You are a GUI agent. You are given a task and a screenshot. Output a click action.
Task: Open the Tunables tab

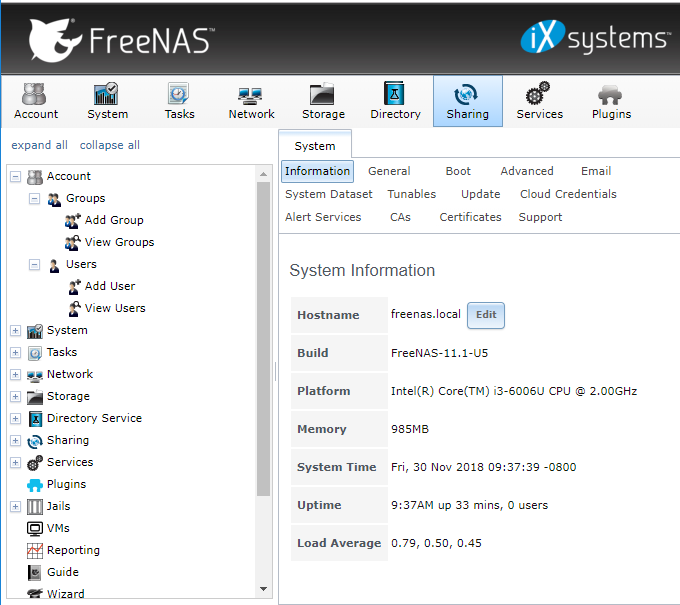point(411,194)
